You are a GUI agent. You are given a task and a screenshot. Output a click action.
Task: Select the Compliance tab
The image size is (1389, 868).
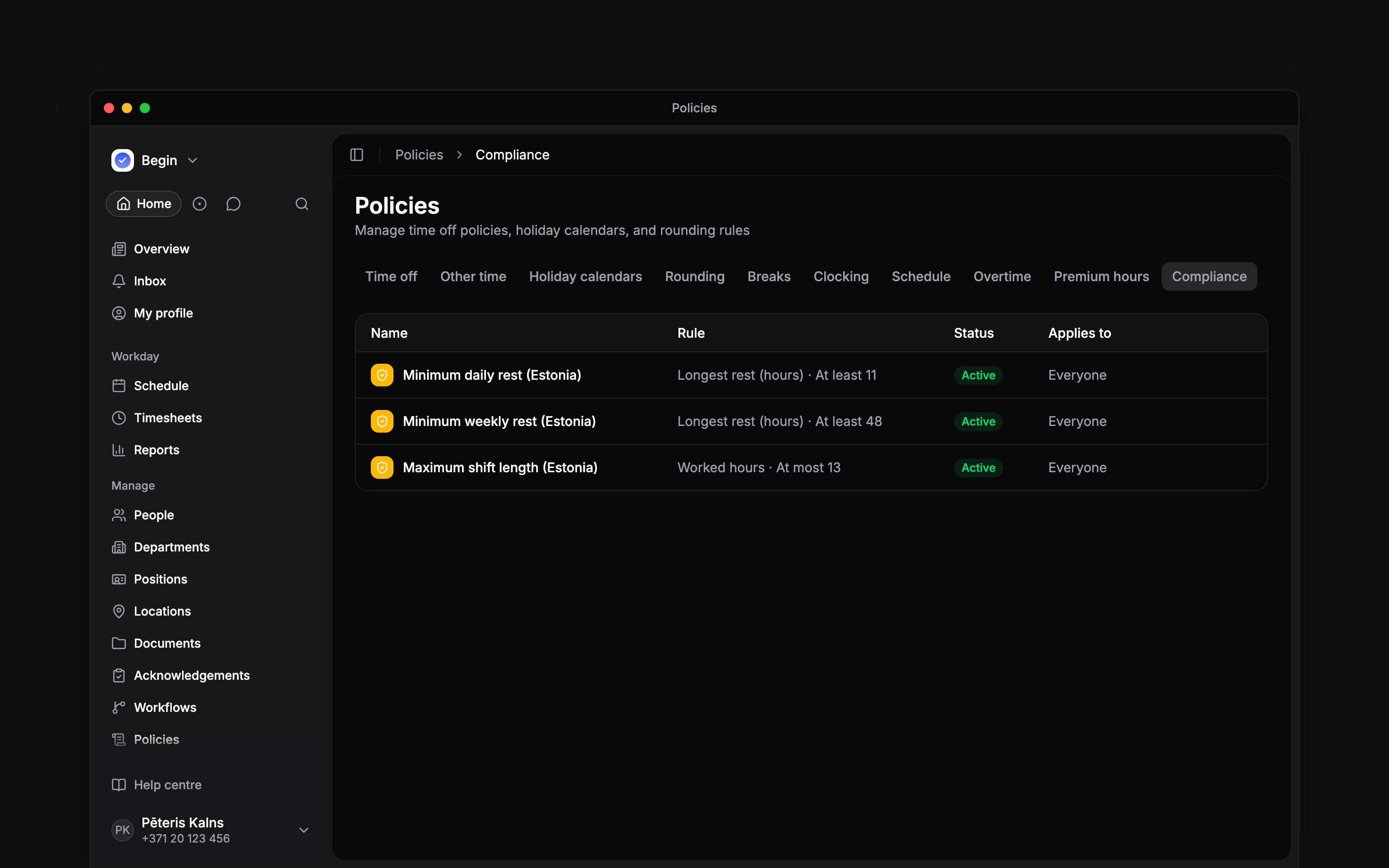pos(1209,277)
